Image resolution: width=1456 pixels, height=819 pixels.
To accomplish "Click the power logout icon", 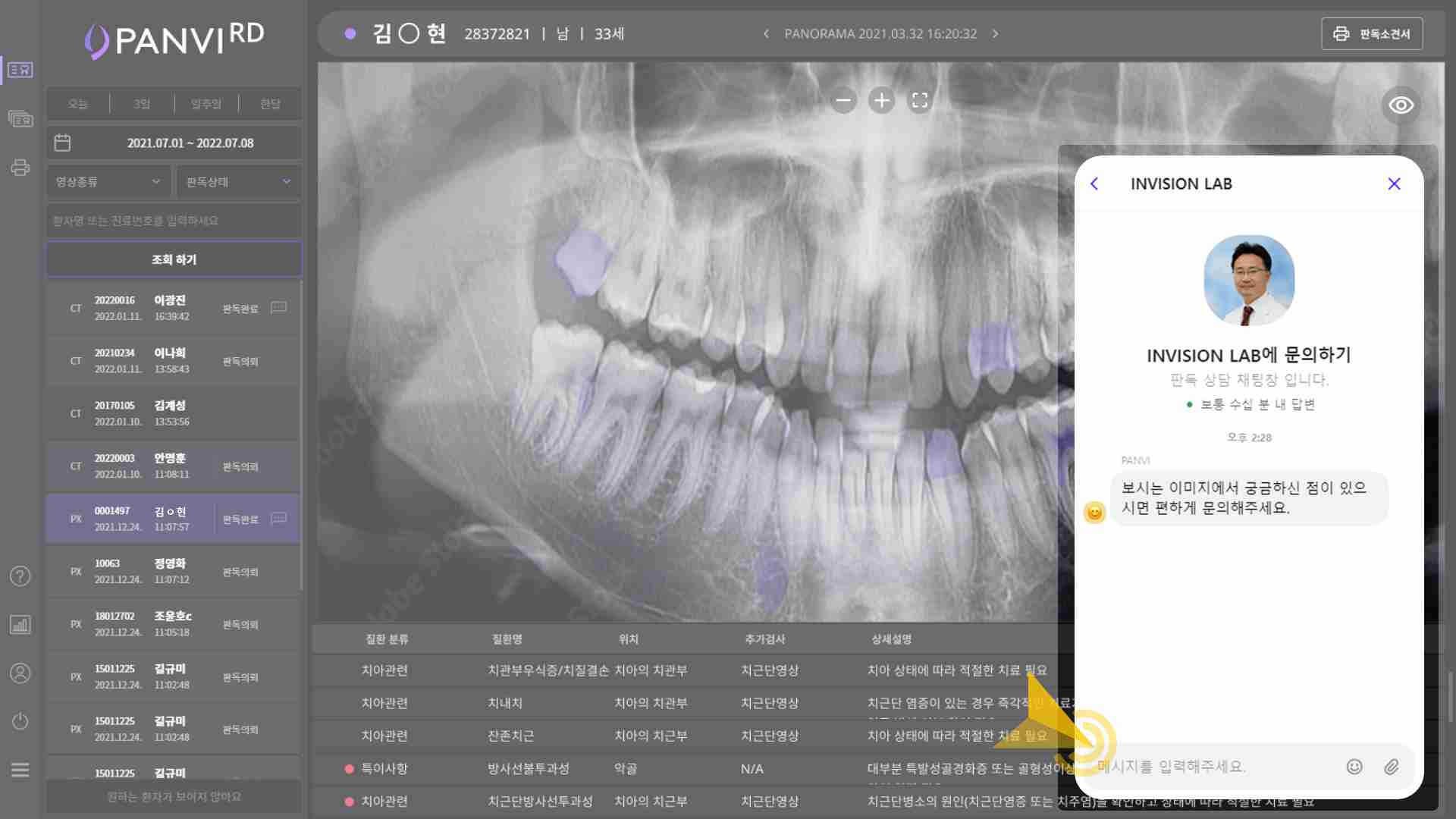I will pos(20,721).
